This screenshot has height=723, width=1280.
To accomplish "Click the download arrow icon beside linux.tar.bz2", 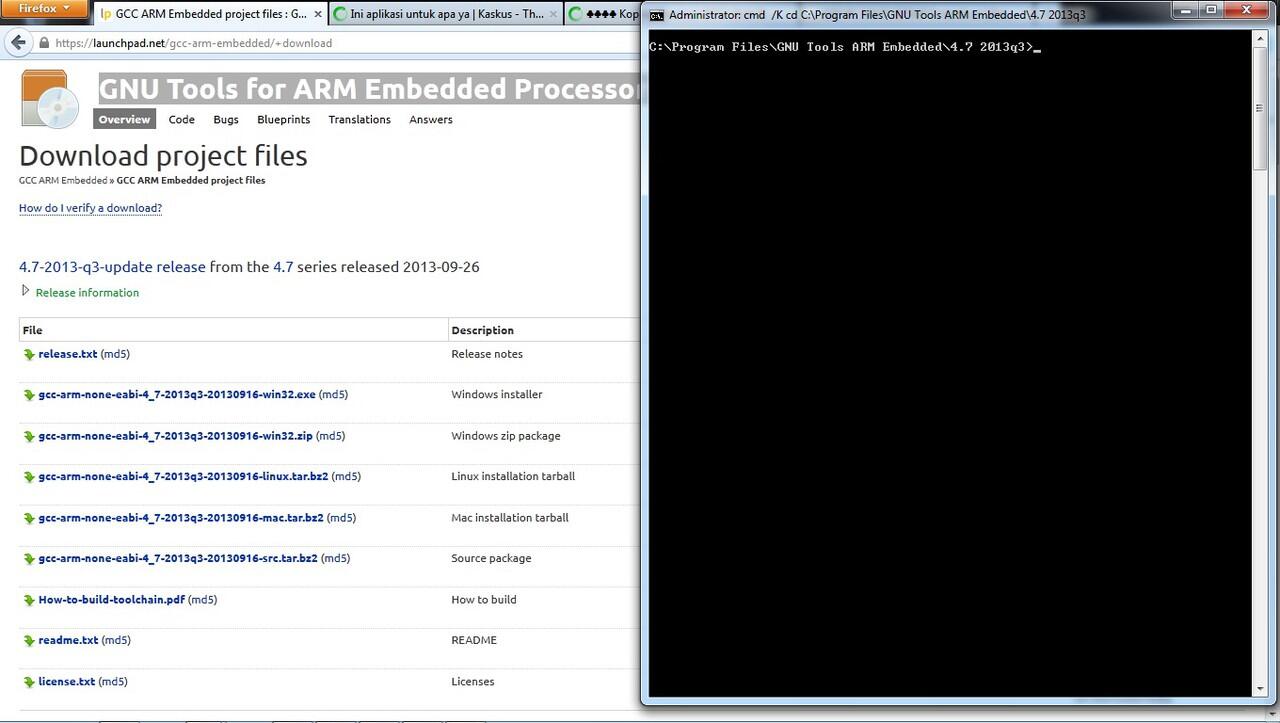I will coord(29,477).
